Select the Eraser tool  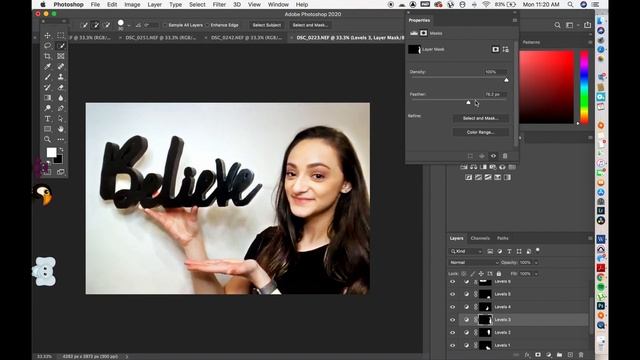[x=60, y=87]
